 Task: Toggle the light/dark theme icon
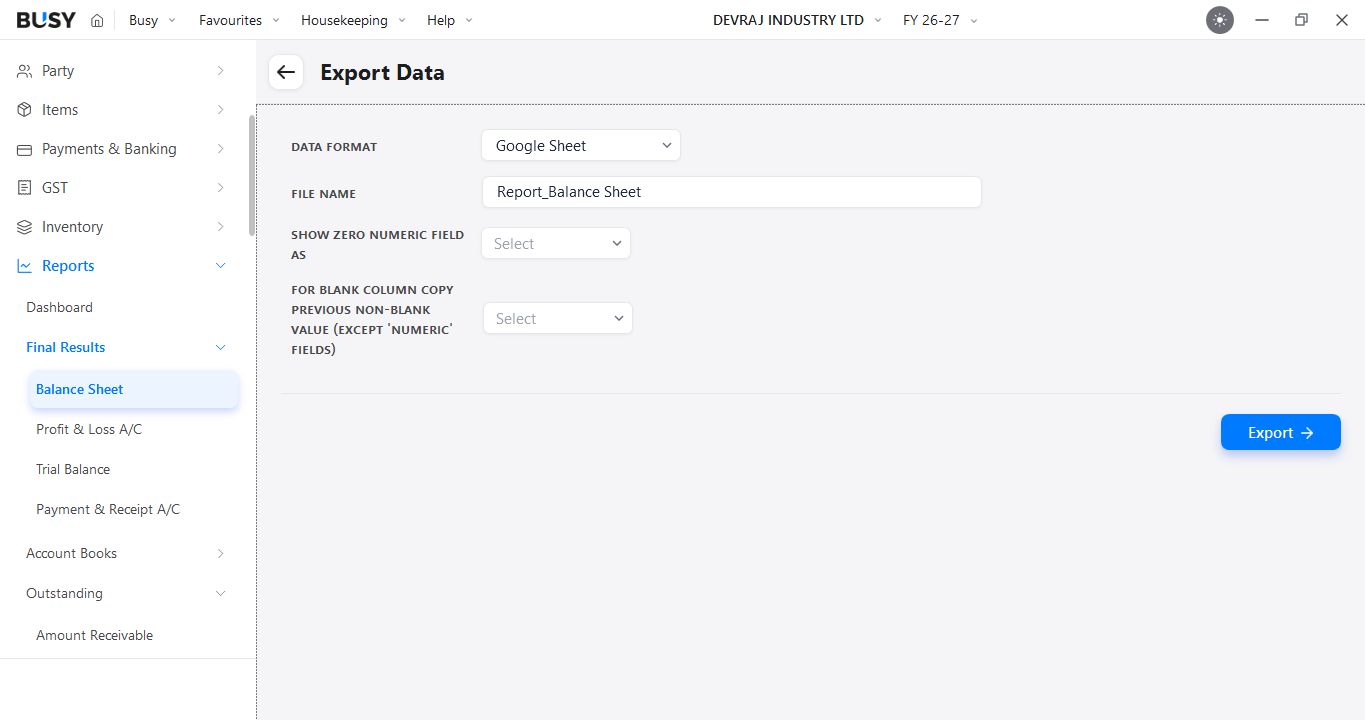1220,20
